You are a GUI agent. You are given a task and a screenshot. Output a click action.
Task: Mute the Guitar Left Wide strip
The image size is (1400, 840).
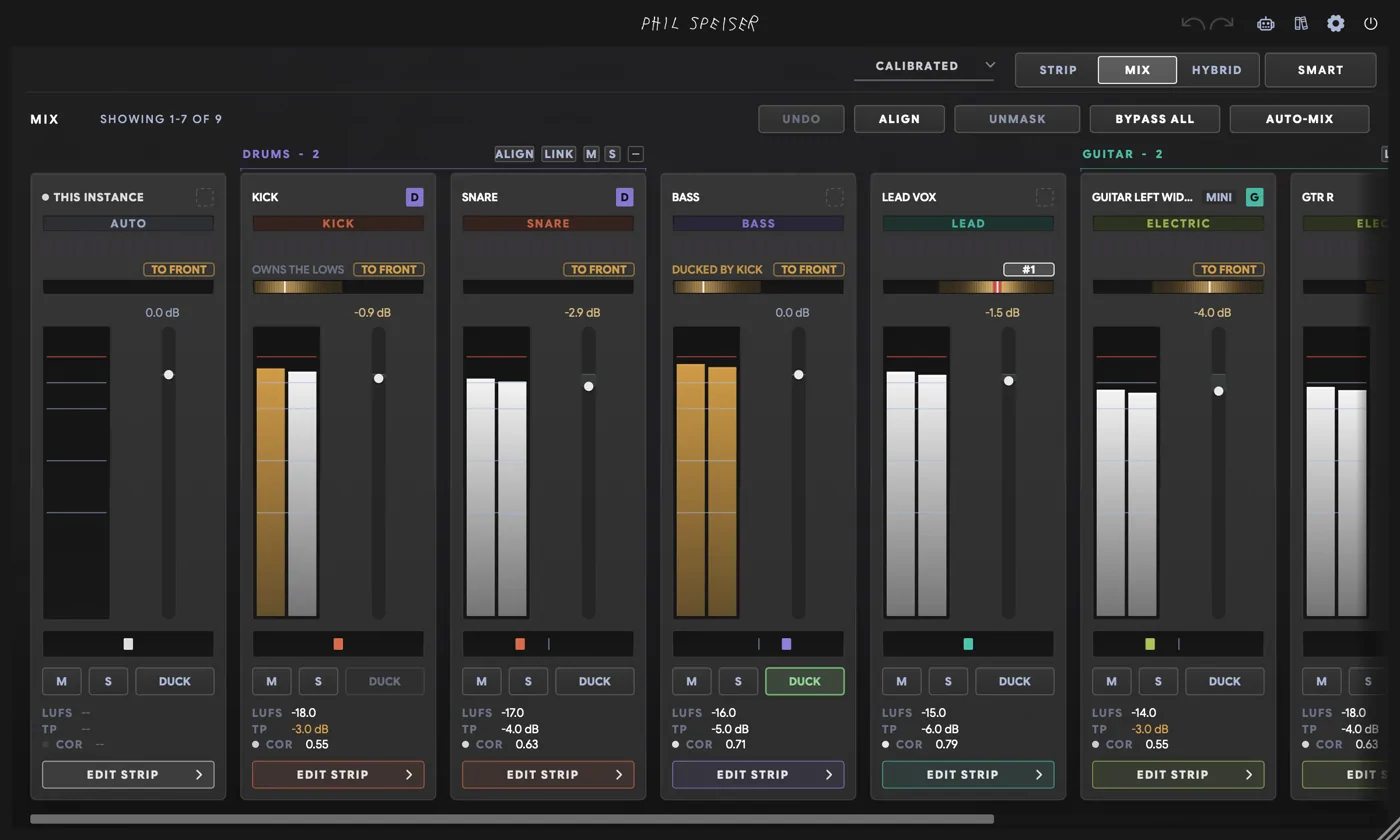click(x=1111, y=681)
